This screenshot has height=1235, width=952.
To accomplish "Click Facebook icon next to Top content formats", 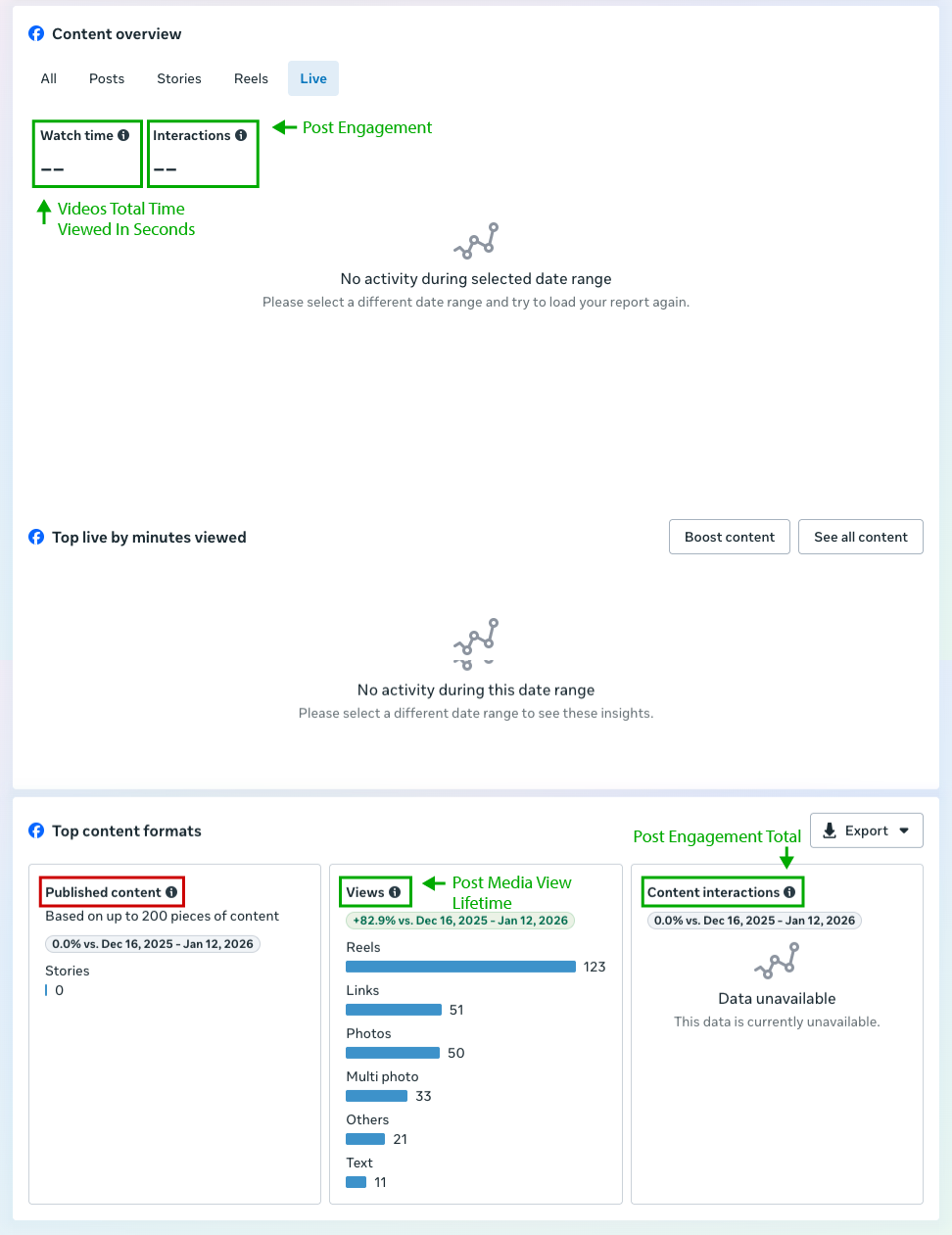I will point(36,831).
